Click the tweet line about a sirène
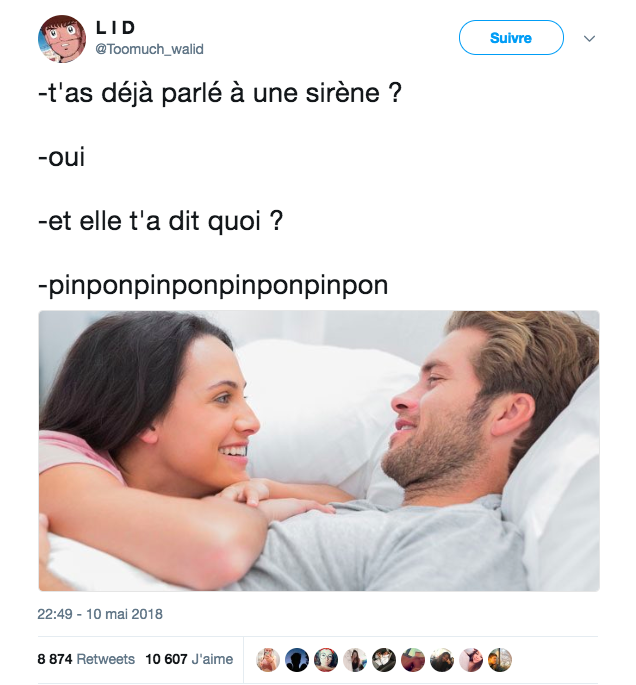 [220, 93]
